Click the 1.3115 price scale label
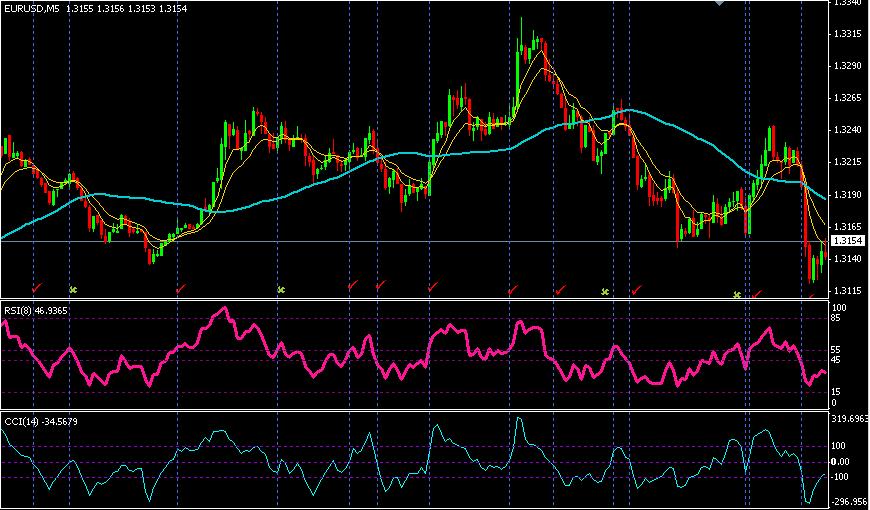This screenshot has width=870, height=510. (847, 291)
